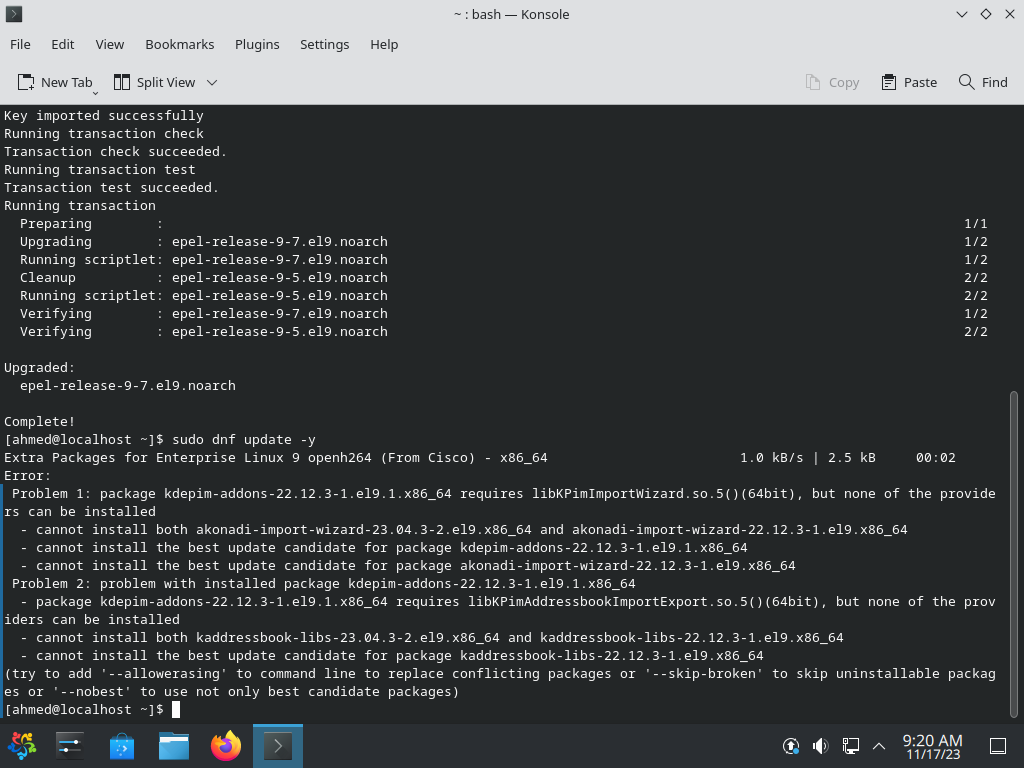Click 'cannot install both akonadi-import-wizard' line
1024x768 pixels.
click(x=464, y=530)
